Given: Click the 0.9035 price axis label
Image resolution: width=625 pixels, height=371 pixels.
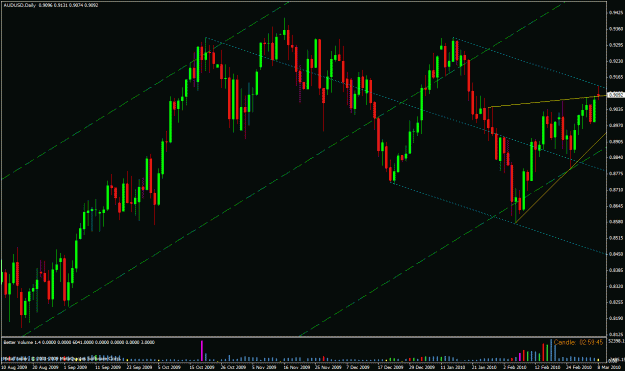Looking at the screenshot, I should pos(616,109).
